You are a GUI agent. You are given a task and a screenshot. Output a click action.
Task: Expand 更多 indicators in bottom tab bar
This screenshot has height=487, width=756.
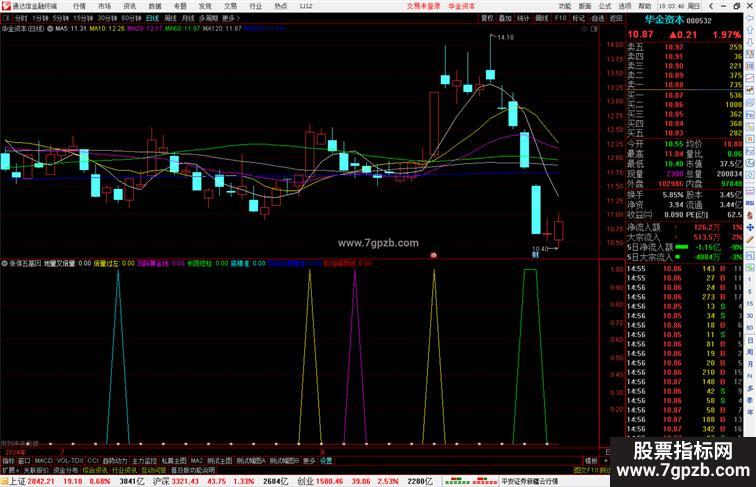309,461
